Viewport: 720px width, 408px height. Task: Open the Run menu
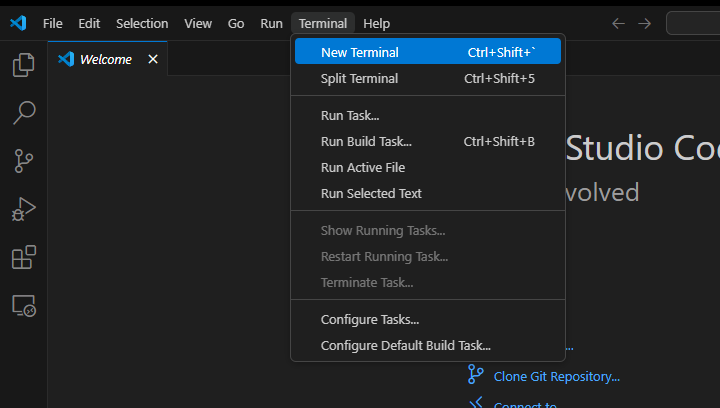271,23
